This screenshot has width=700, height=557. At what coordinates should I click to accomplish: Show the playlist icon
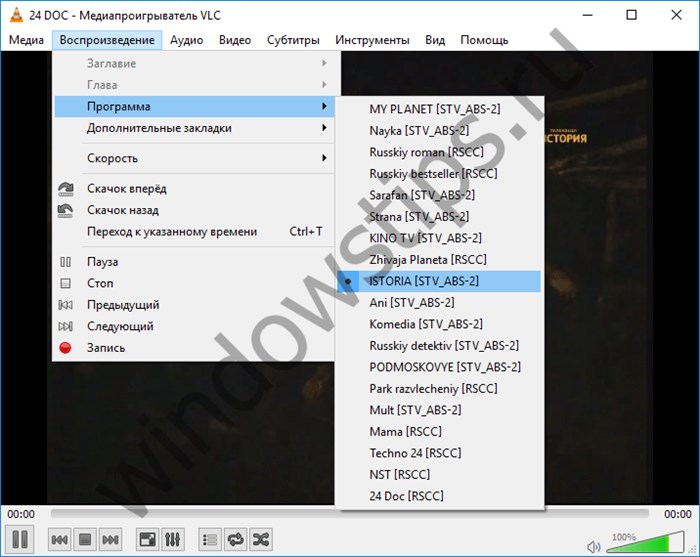[209, 540]
